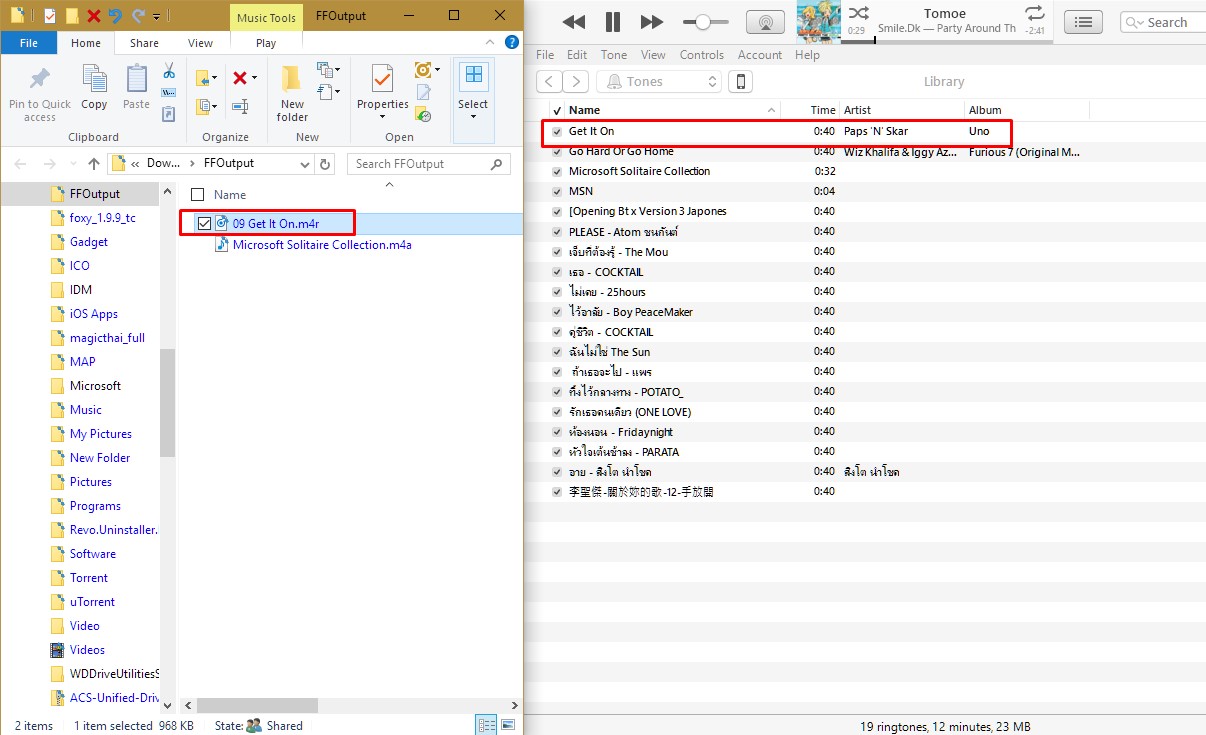Expand the address bar history dropdown
The width and height of the screenshot is (1206, 735).
coord(304,164)
